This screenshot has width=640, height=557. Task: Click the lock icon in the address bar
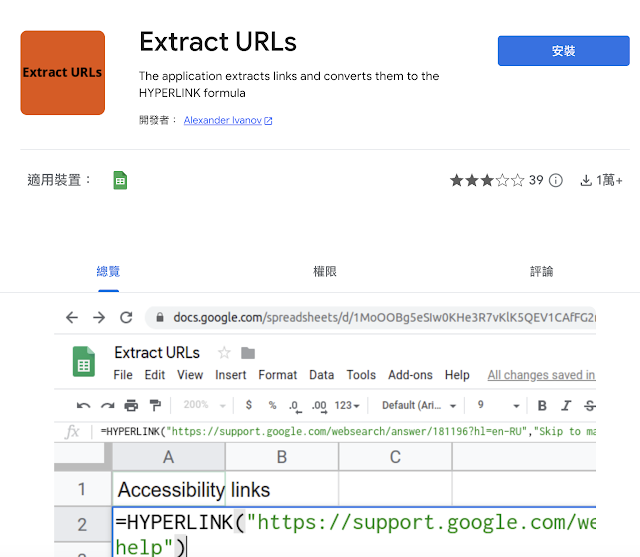pyautogui.click(x=160, y=317)
